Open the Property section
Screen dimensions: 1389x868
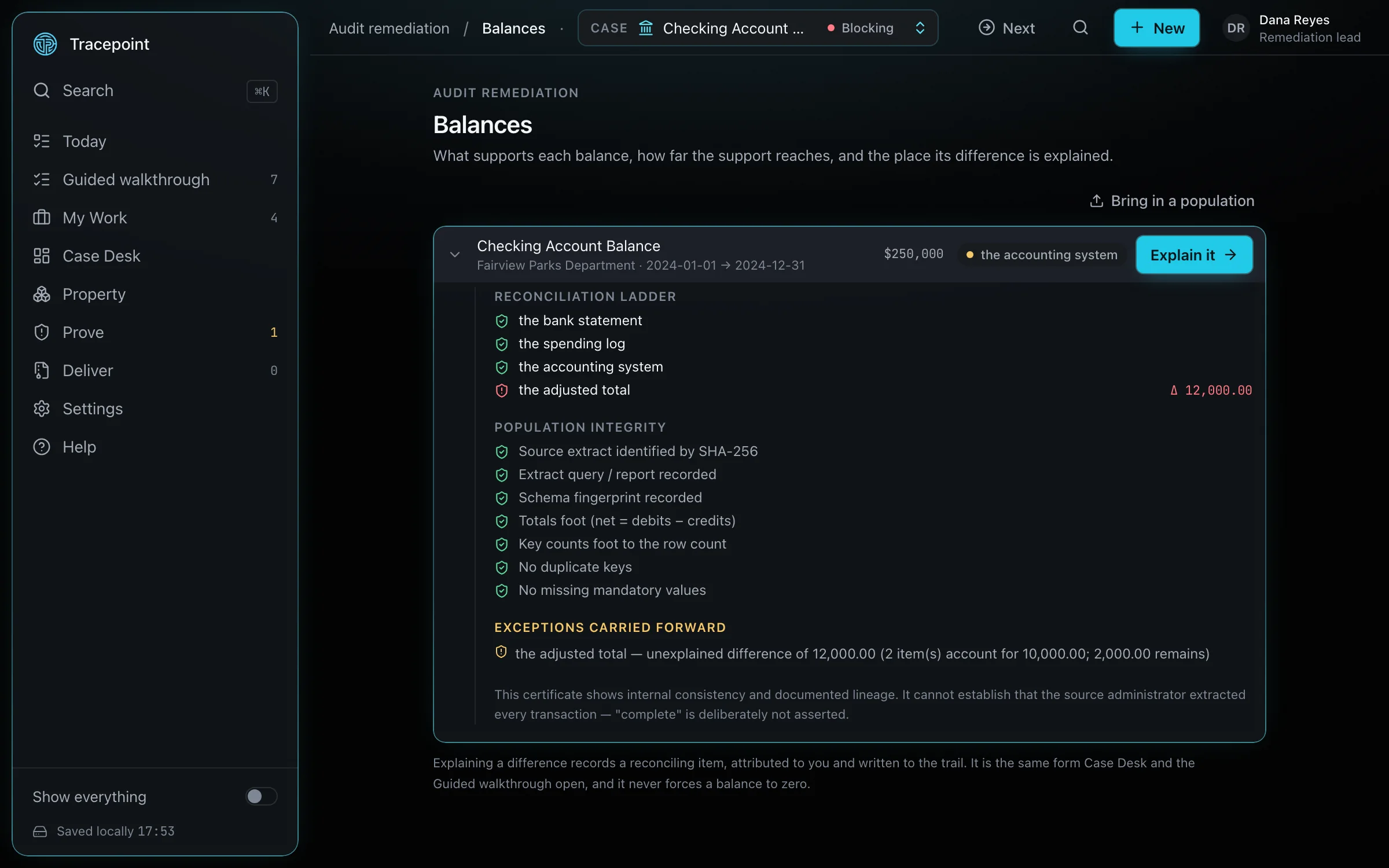point(155,294)
